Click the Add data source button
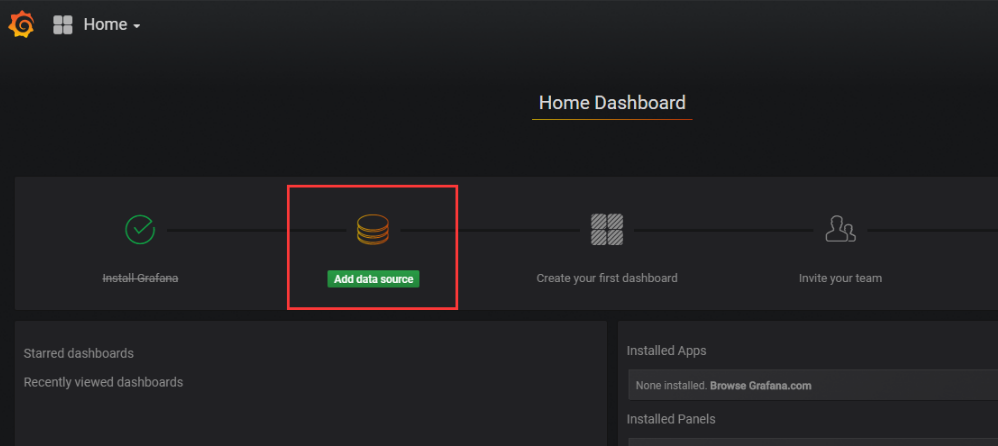The height and width of the screenshot is (446, 998). [x=374, y=279]
